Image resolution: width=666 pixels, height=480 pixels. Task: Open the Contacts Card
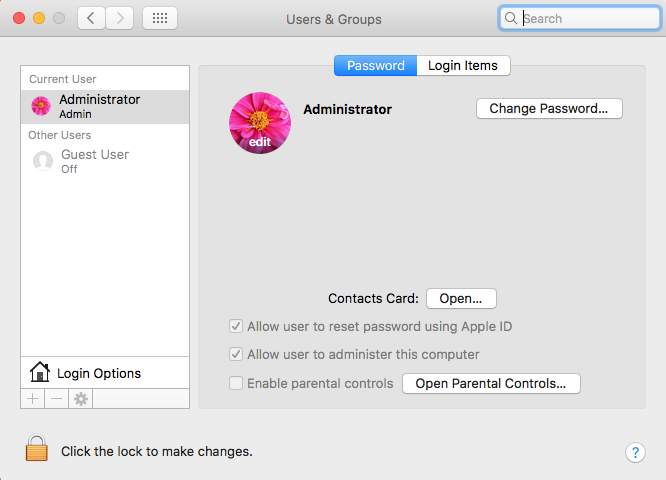point(461,298)
